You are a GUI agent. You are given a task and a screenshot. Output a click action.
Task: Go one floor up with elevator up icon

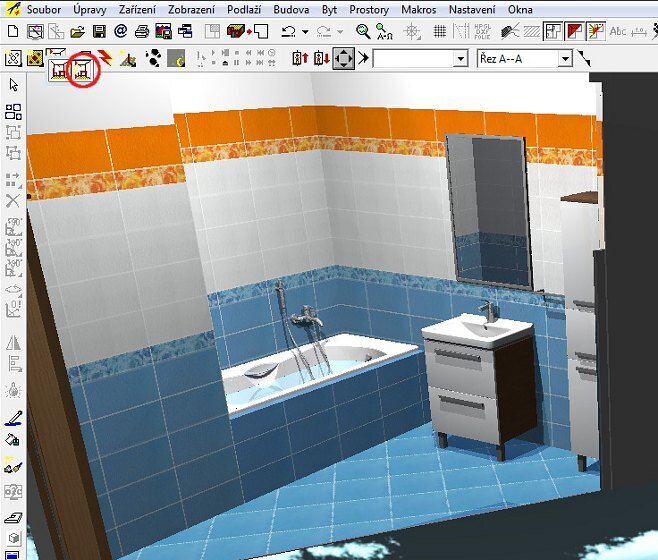[300, 58]
